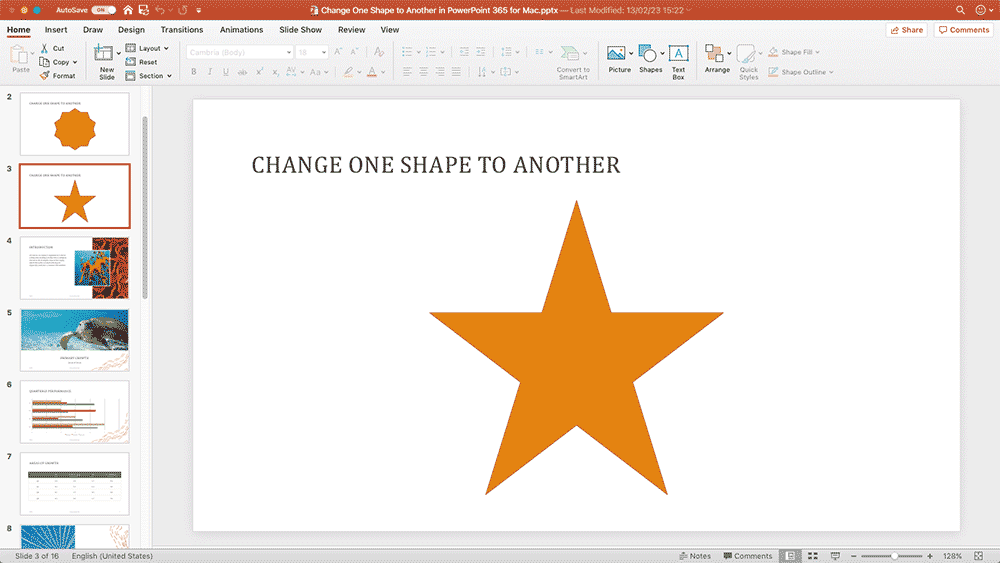Fit slide to current window
Screen dimensions: 1000x563
click(x=980, y=556)
